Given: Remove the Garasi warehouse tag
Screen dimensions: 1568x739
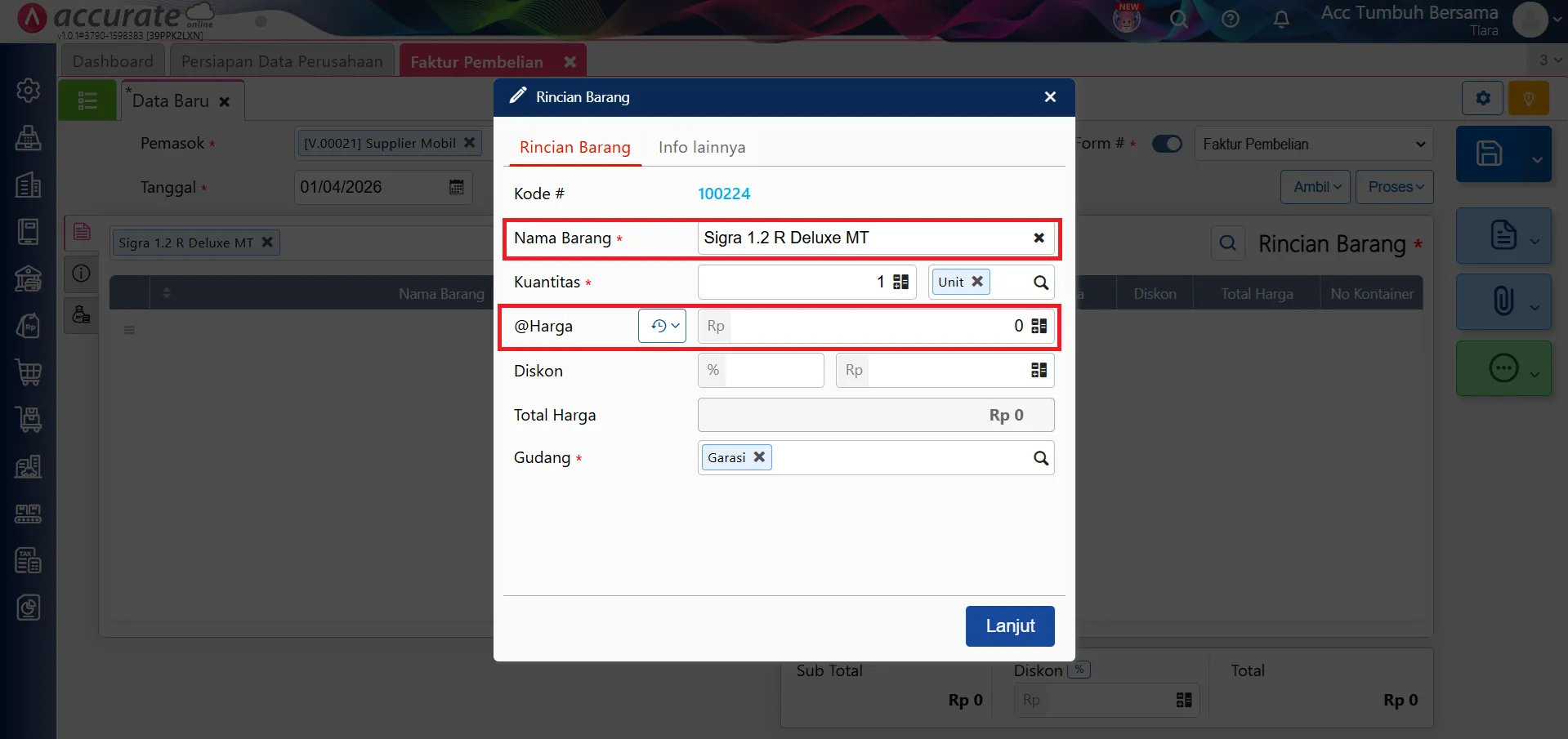Looking at the screenshot, I should tap(759, 457).
